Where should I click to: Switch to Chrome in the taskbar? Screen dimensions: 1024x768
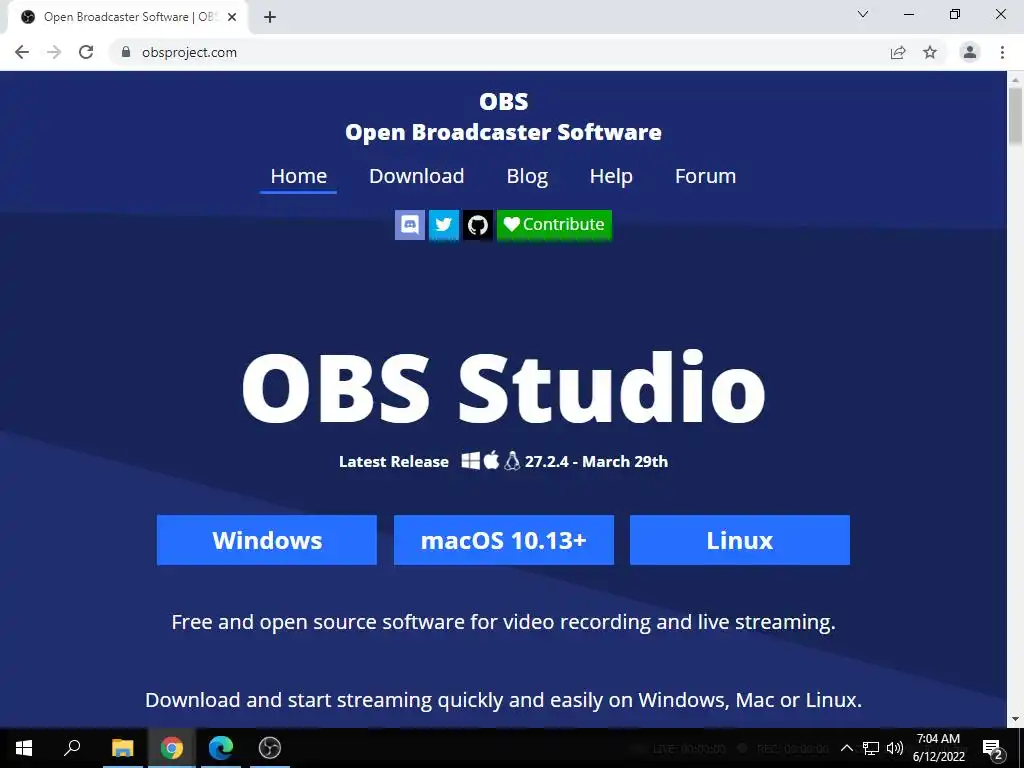pos(172,748)
